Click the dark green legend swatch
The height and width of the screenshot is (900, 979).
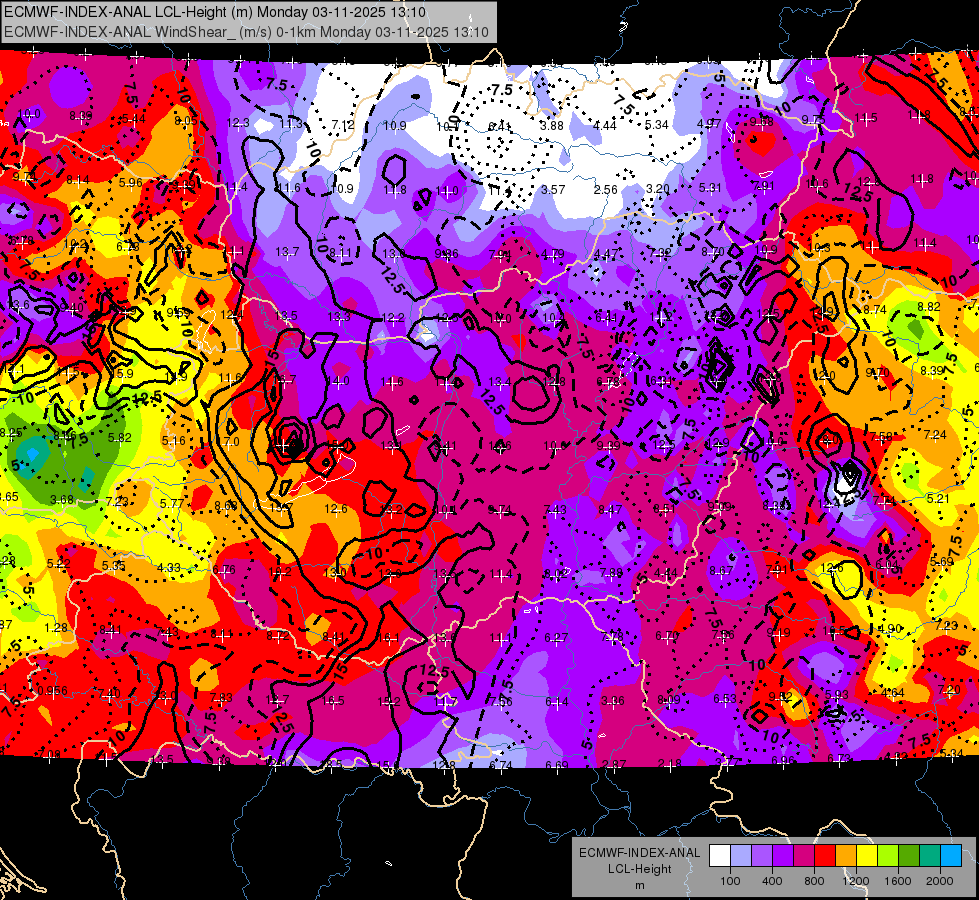click(908, 856)
